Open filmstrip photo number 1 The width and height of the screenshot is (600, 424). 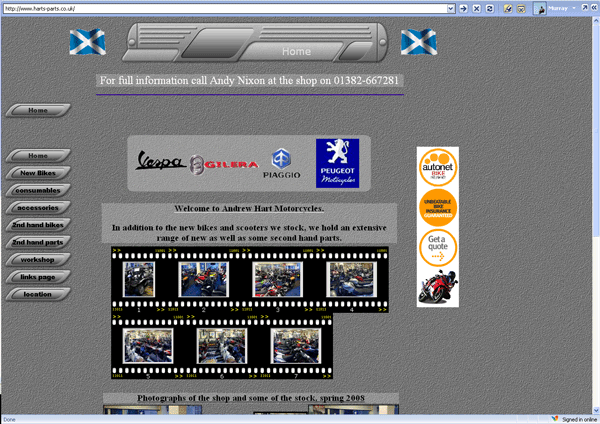tap(139, 279)
